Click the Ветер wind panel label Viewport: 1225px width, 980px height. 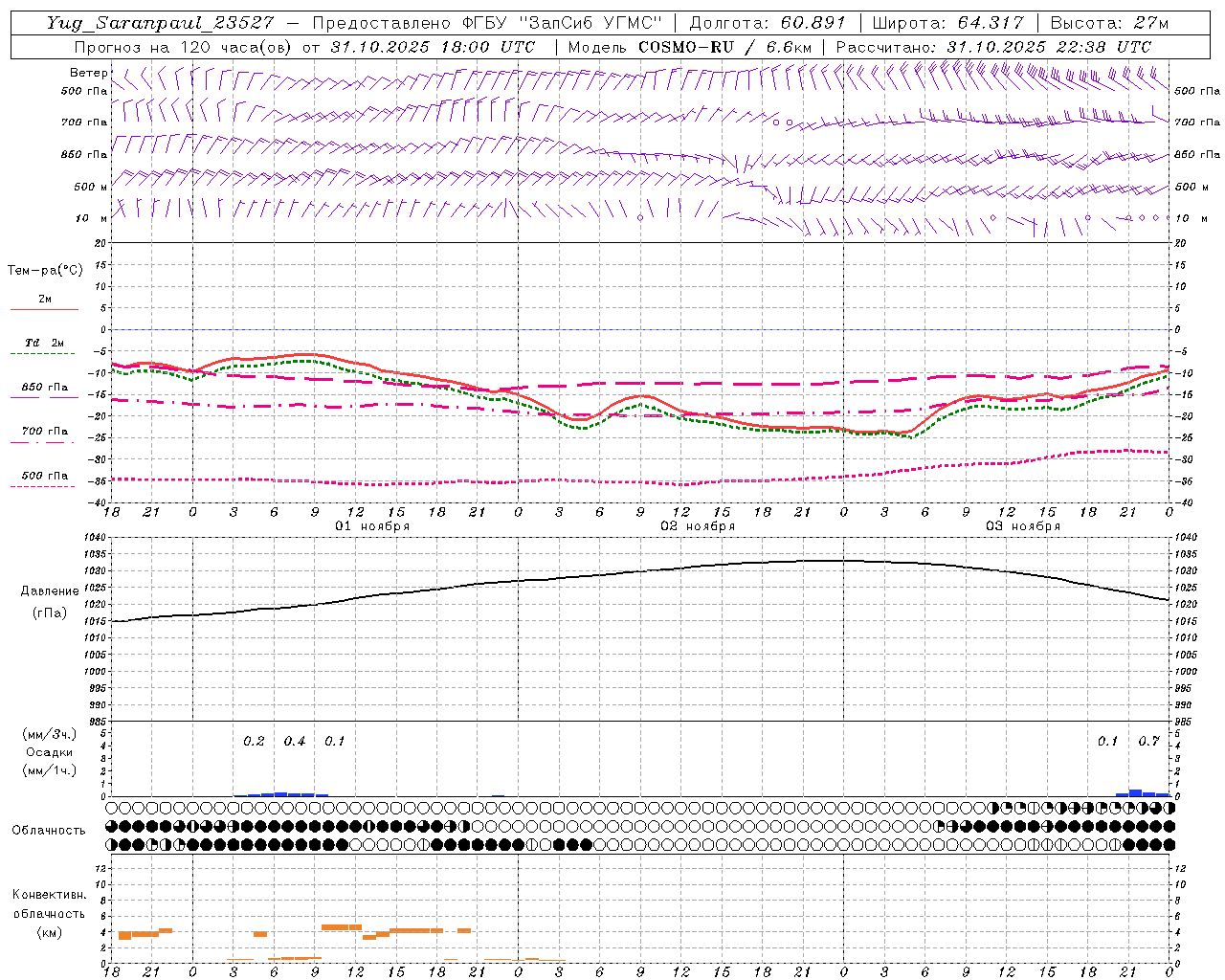[89, 73]
